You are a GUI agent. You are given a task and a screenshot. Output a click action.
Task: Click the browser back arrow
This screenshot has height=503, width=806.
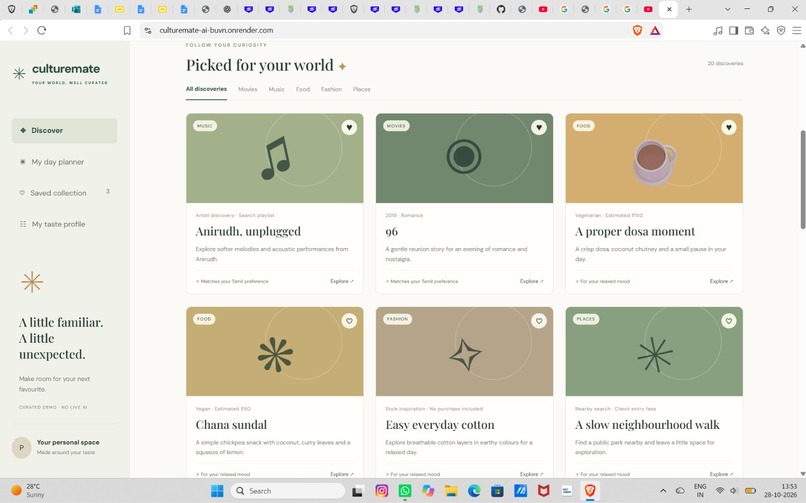click(x=10, y=30)
